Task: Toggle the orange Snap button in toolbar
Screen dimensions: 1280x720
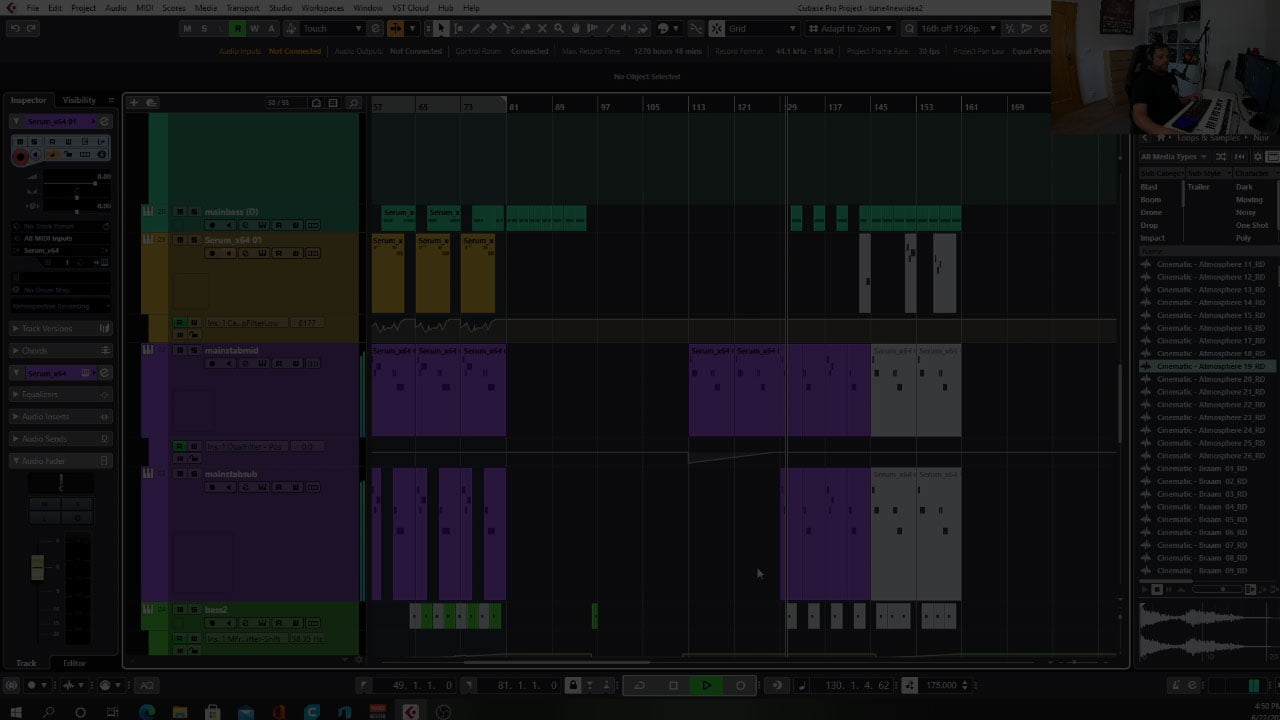Action: pos(395,28)
